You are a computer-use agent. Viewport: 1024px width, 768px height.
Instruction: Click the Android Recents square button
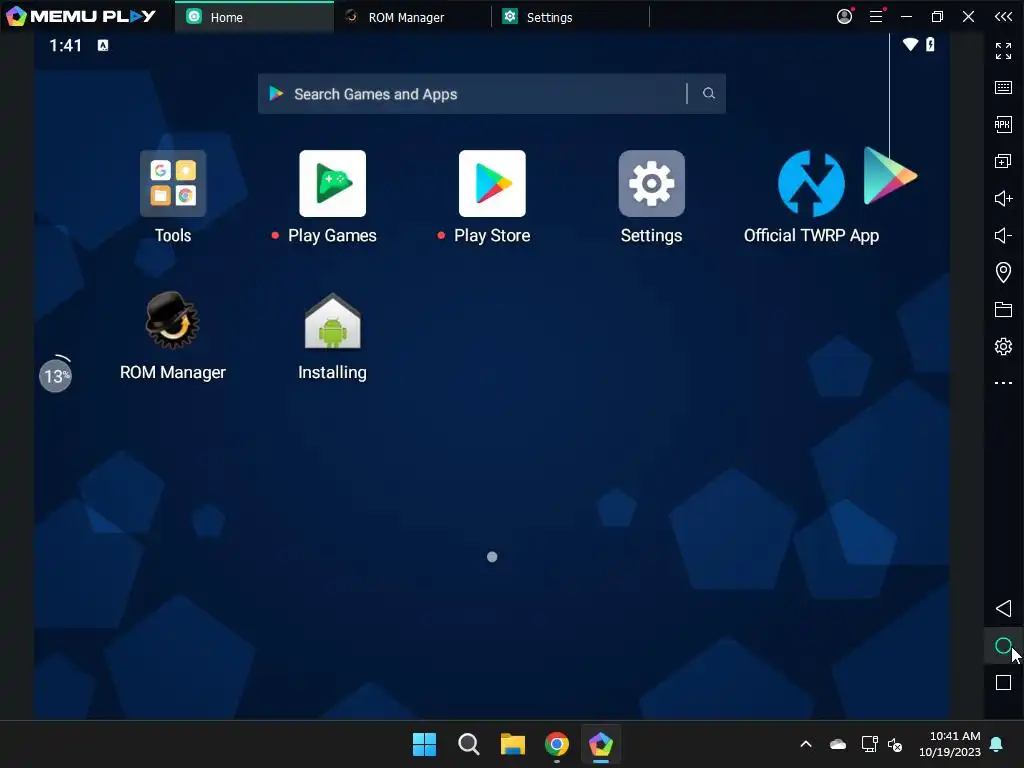click(x=1003, y=682)
